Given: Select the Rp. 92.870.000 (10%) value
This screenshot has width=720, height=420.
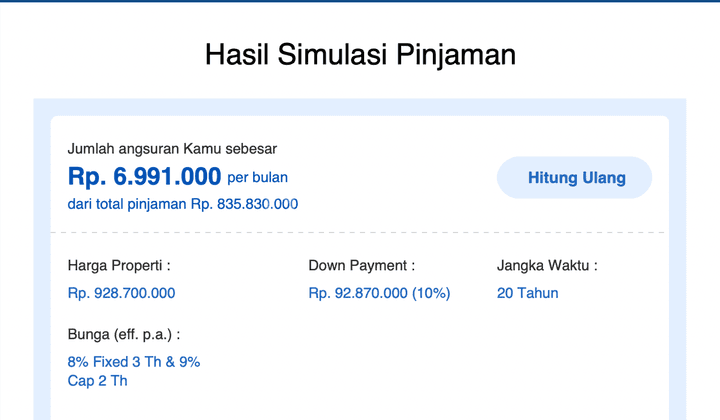Looking at the screenshot, I should tap(379, 293).
